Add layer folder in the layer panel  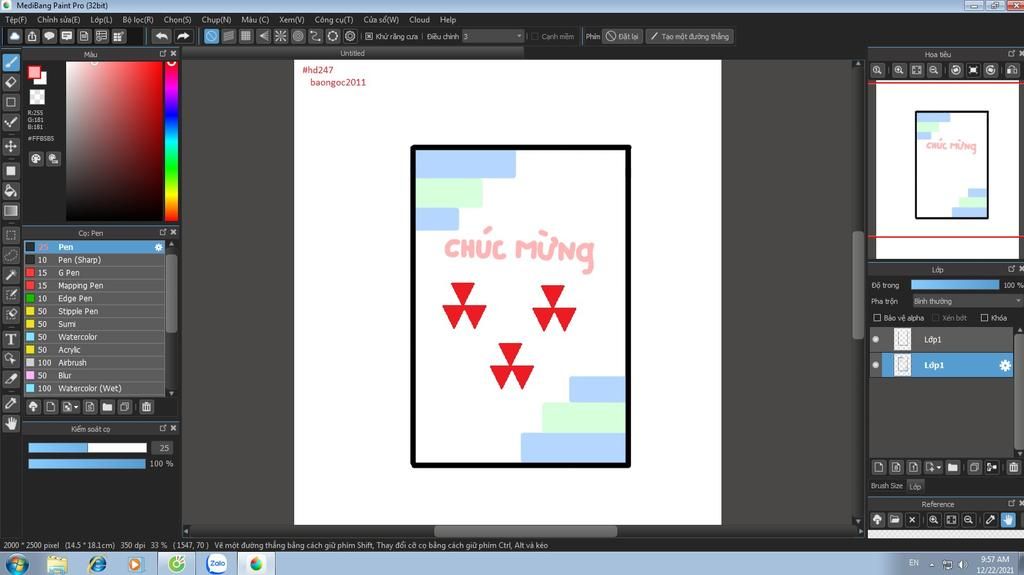[x=953, y=467]
